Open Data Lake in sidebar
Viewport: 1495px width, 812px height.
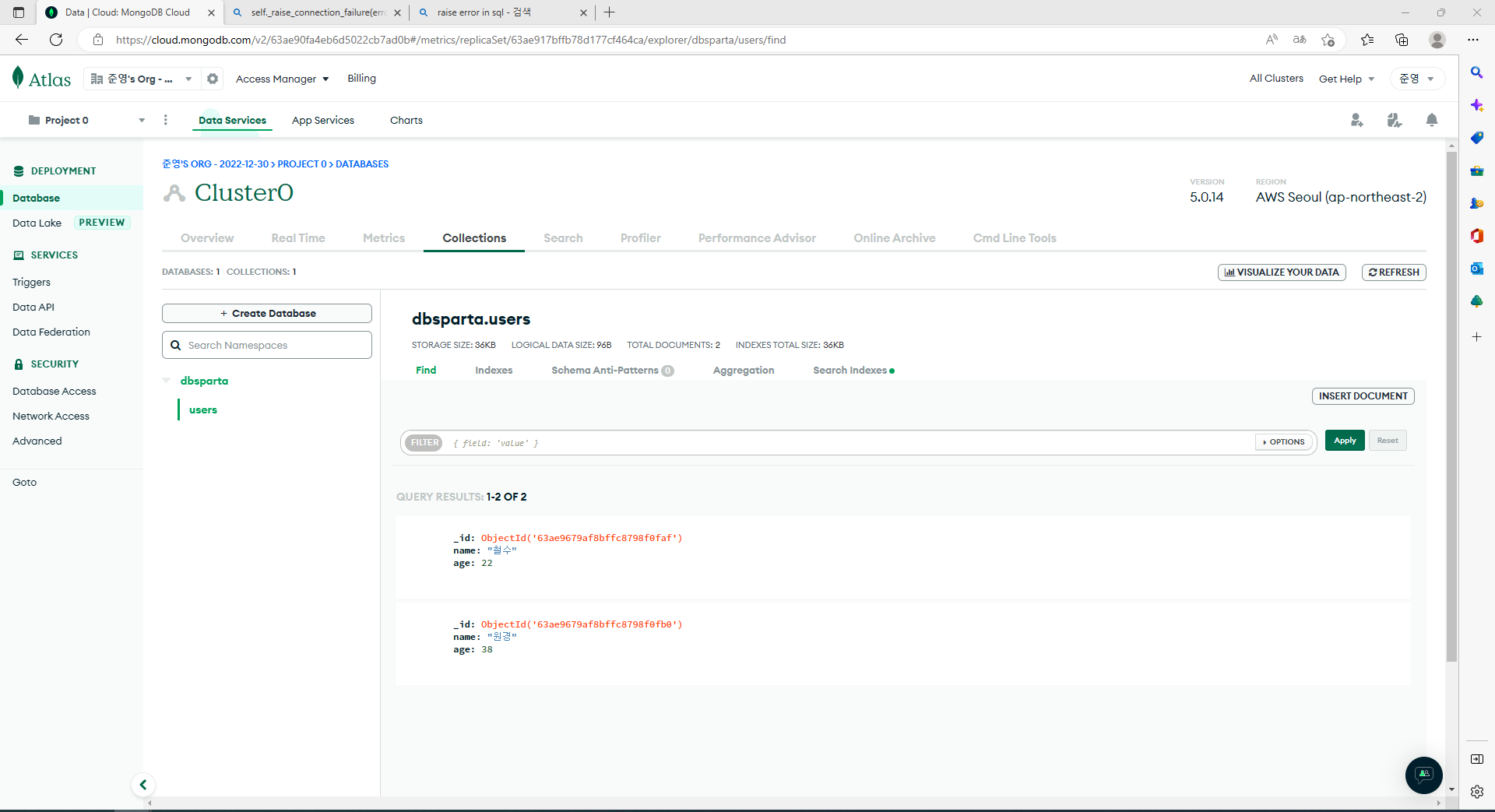click(37, 223)
